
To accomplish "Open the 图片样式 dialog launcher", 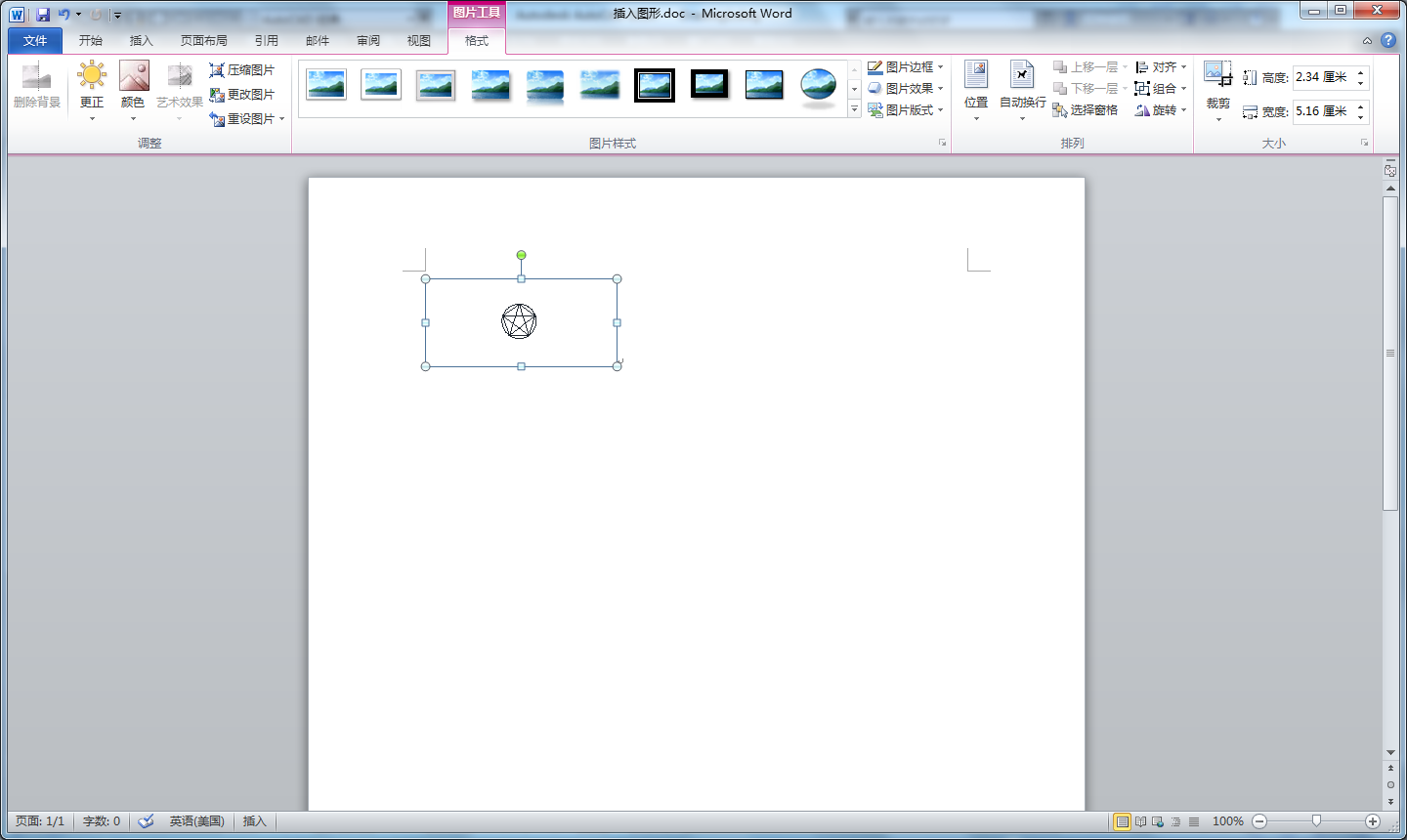I will click(x=943, y=144).
